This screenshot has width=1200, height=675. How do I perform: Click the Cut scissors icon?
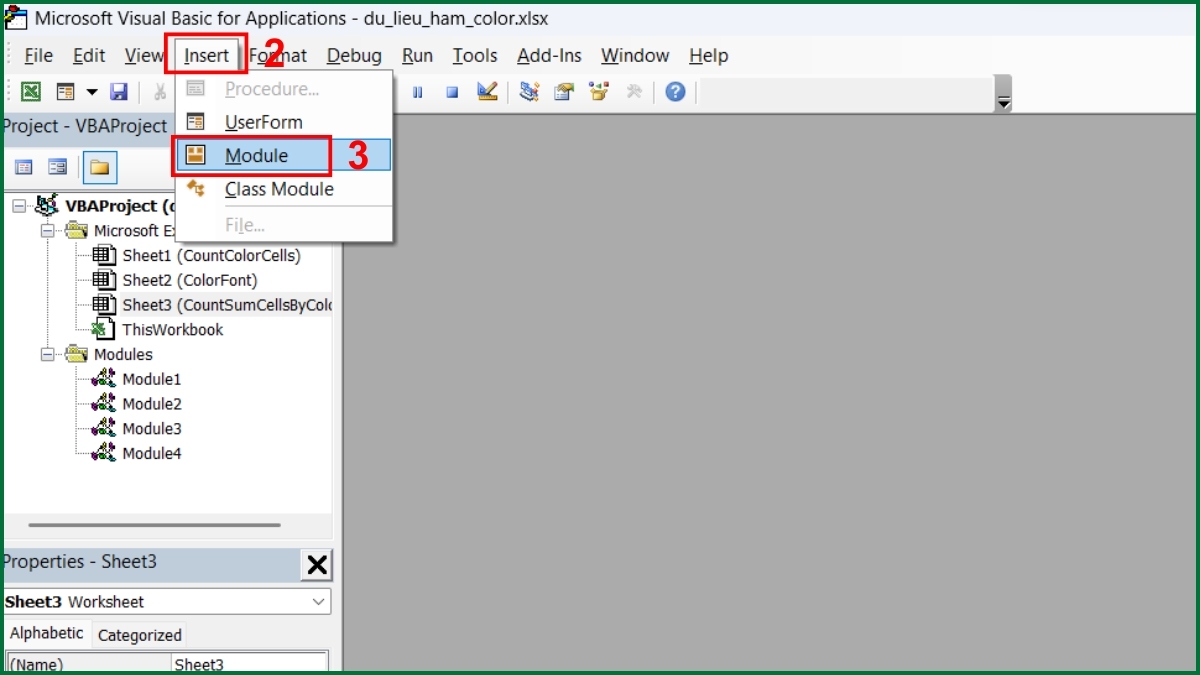(160, 92)
